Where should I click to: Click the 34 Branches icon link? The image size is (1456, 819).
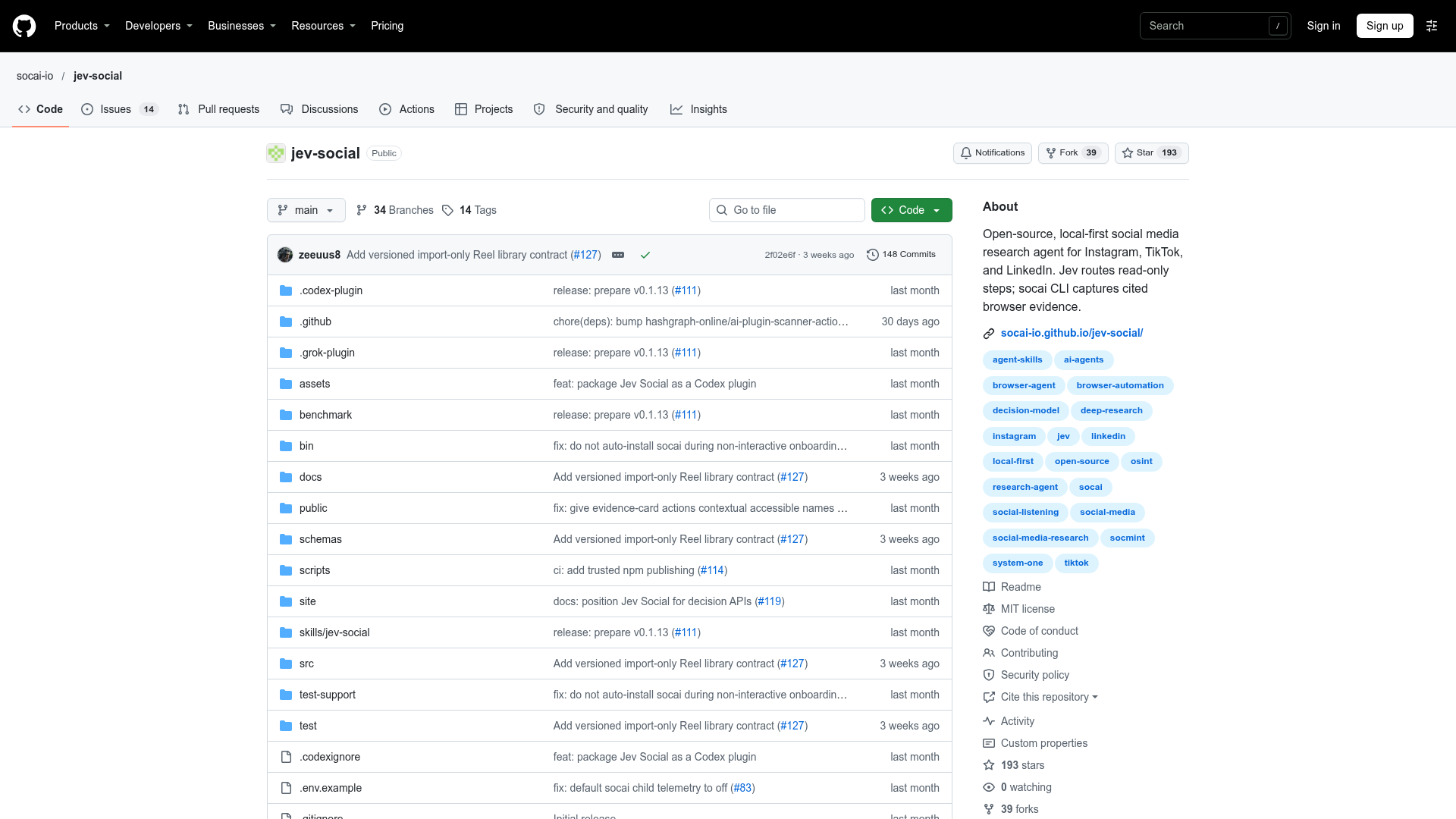394,210
